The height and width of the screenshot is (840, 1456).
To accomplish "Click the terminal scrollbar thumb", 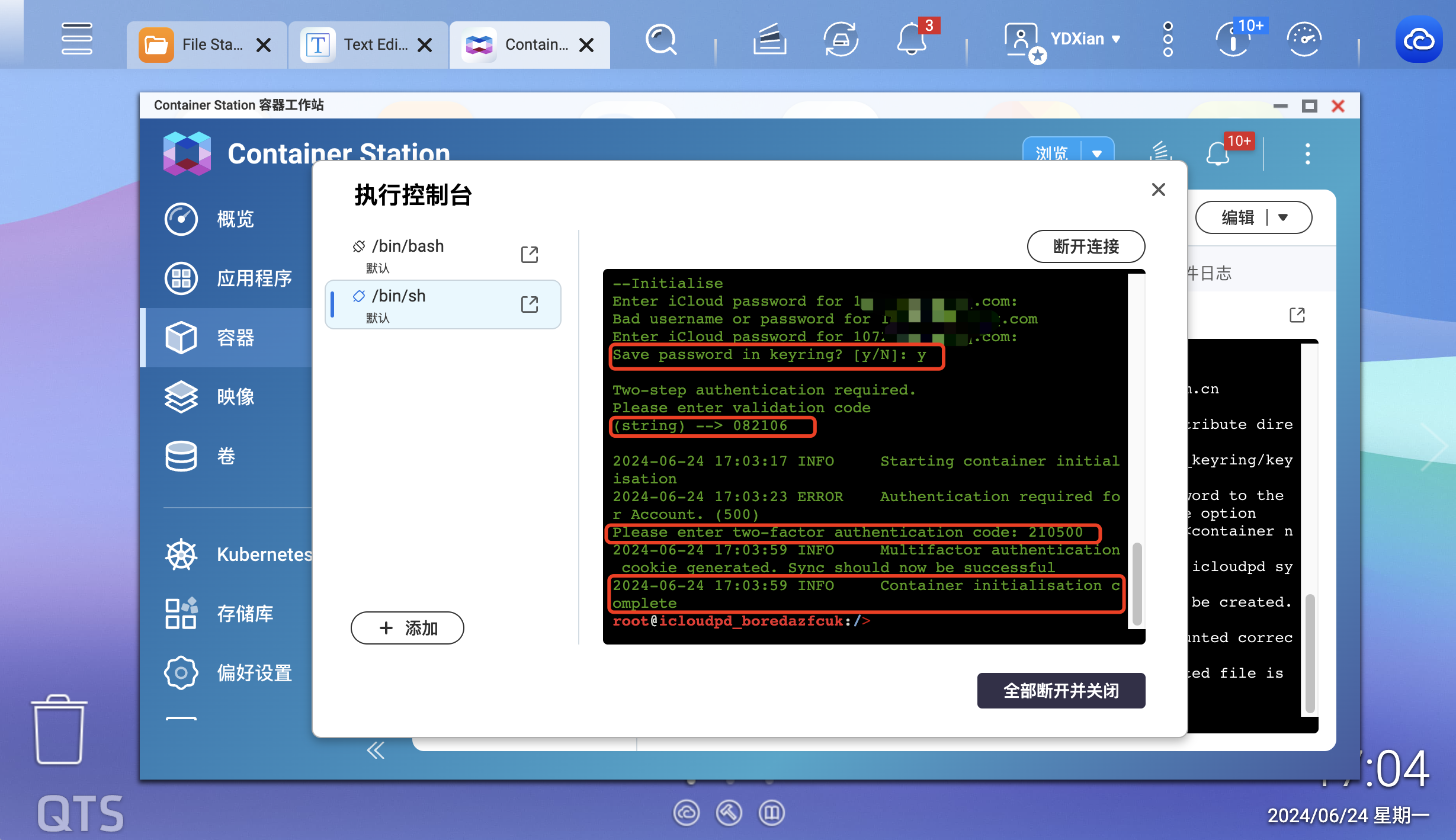I will click(x=1137, y=584).
